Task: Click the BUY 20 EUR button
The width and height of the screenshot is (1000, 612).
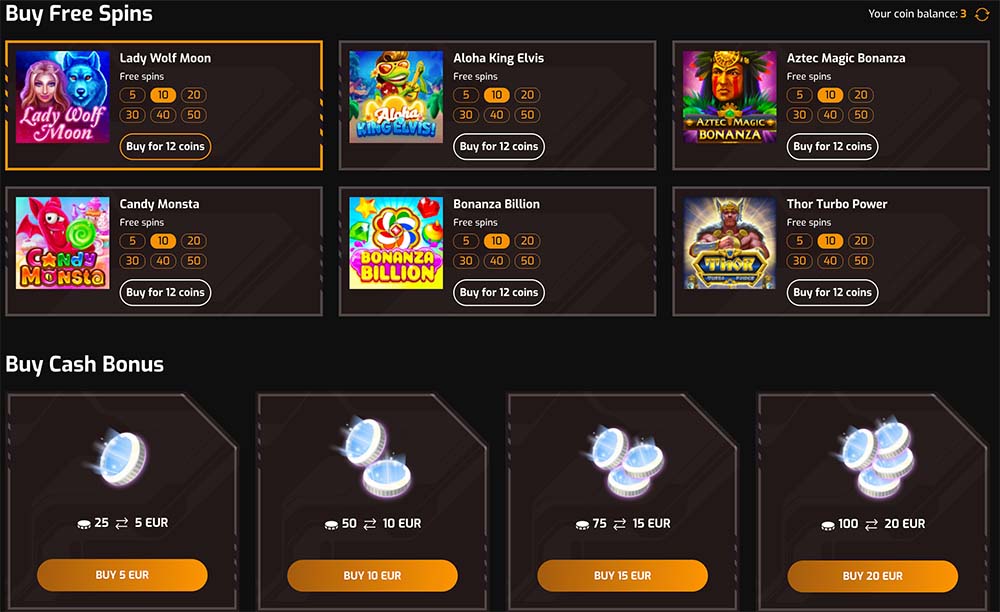Action: pos(872,576)
